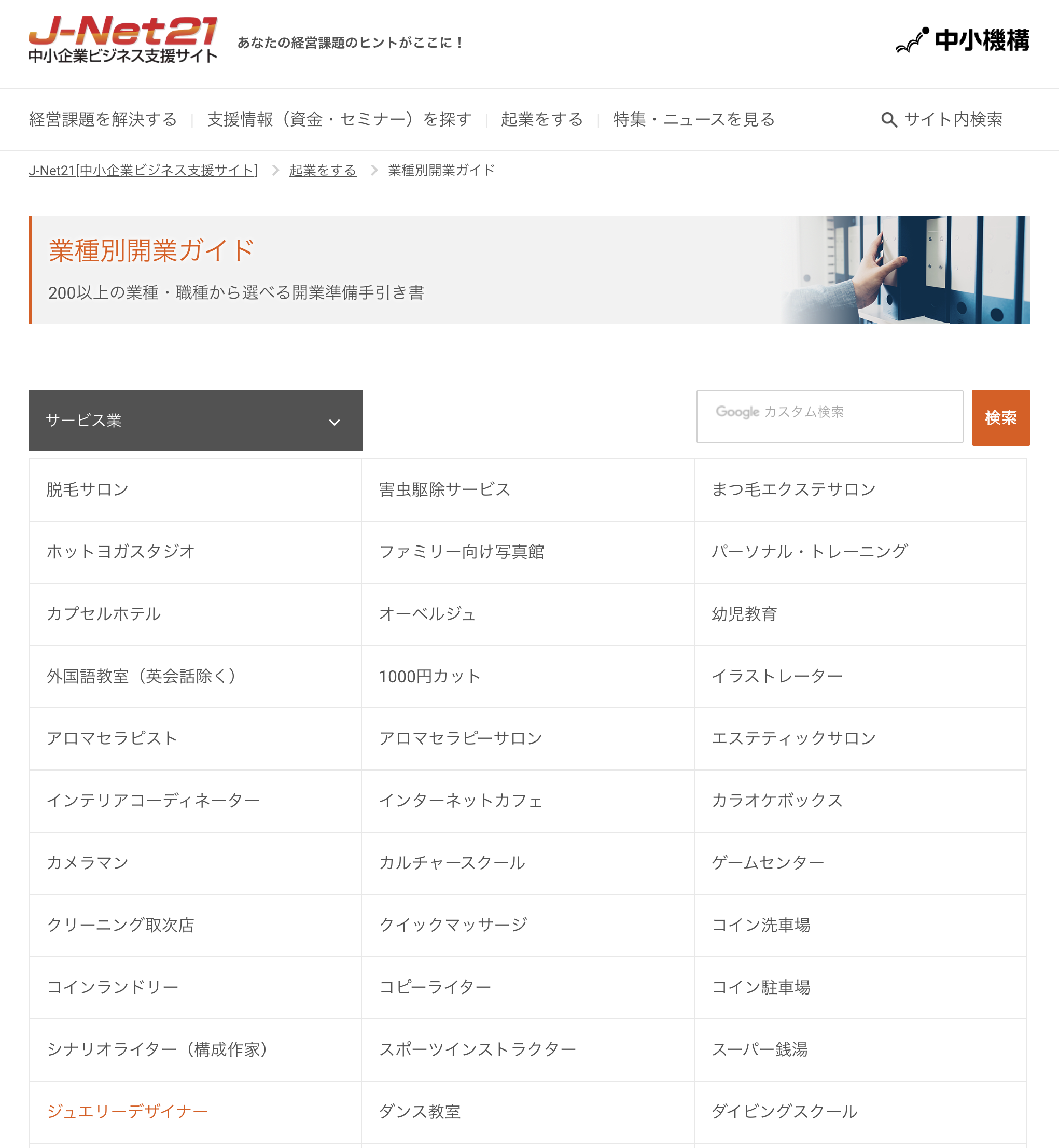This screenshot has width=1059, height=1148.
Task: Open インテリアコーディネーター guide
Action: (196, 801)
